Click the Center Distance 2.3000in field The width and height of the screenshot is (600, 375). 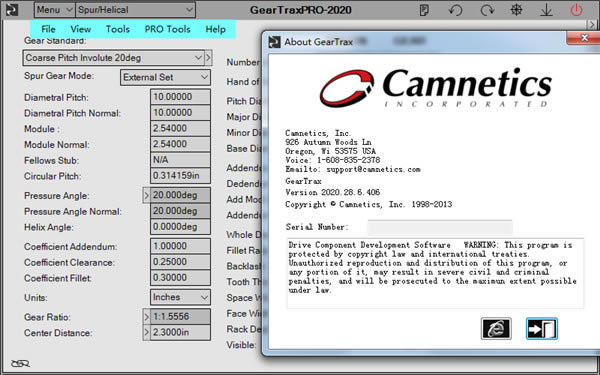[x=180, y=332]
